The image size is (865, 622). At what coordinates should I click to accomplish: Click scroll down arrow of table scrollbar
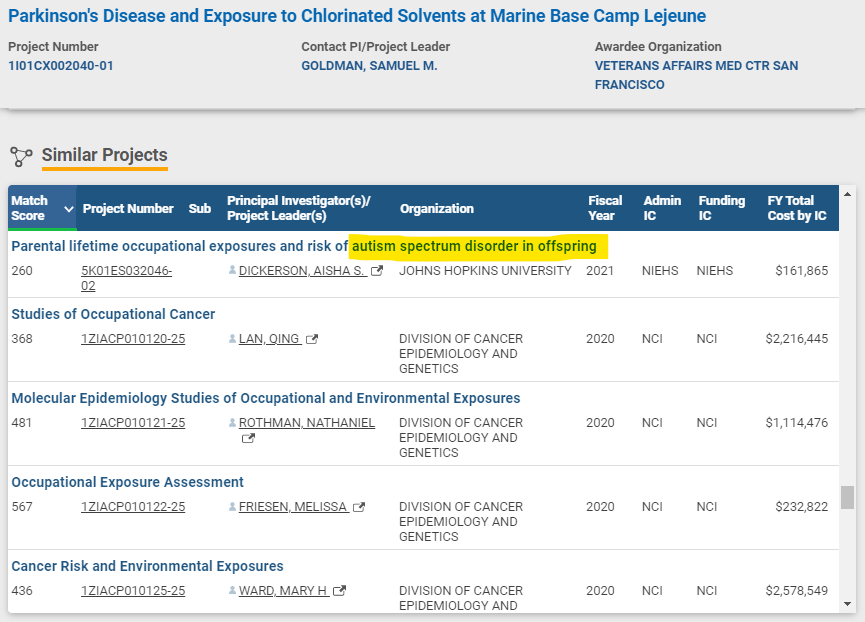click(x=847, y=604)
